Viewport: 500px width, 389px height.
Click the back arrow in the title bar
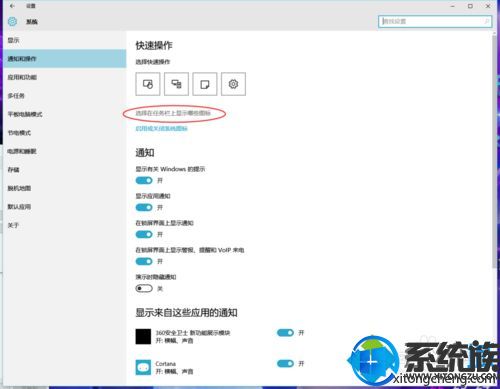click(x=12, y=6)
